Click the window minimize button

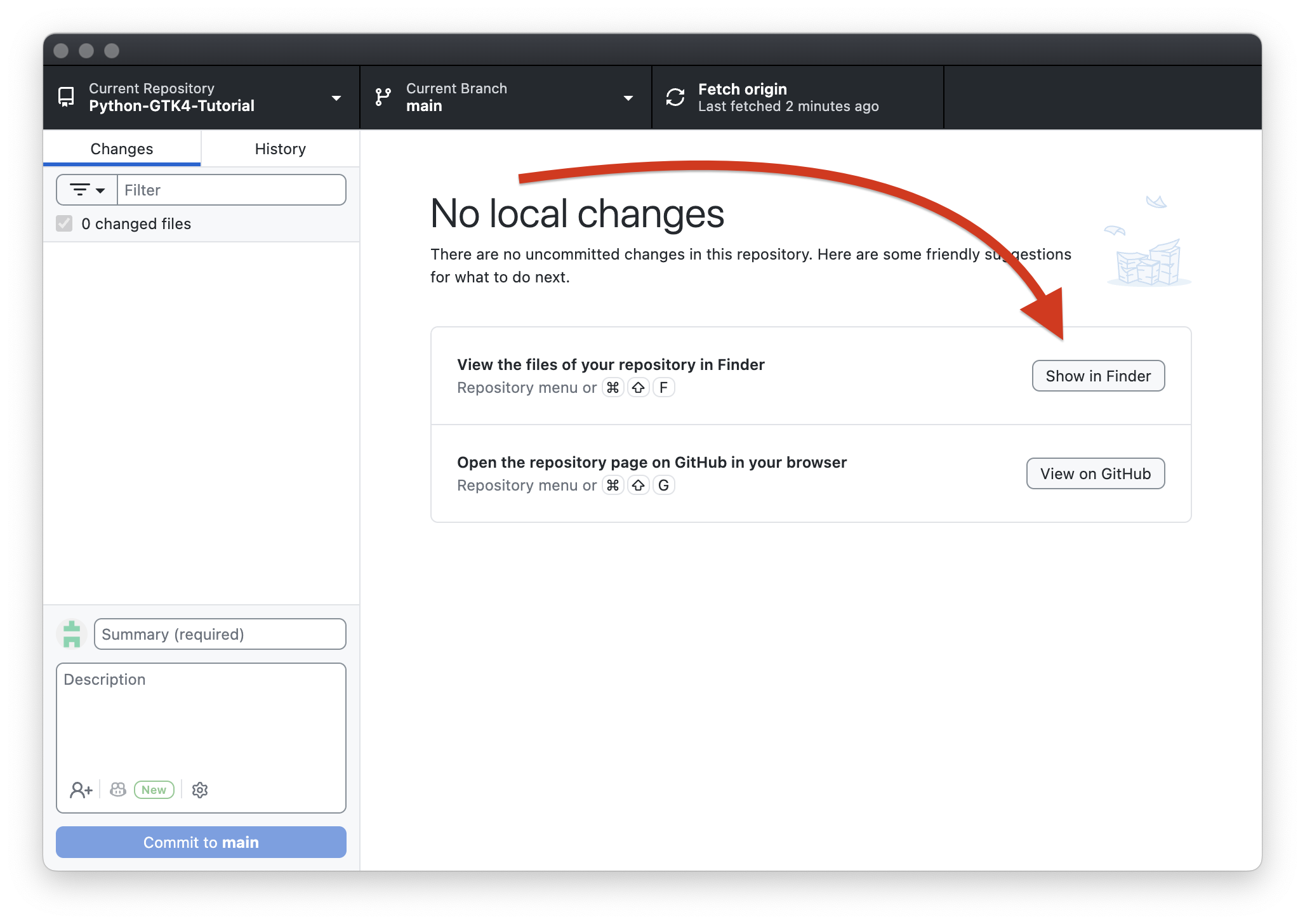click(x=86, y=51)
